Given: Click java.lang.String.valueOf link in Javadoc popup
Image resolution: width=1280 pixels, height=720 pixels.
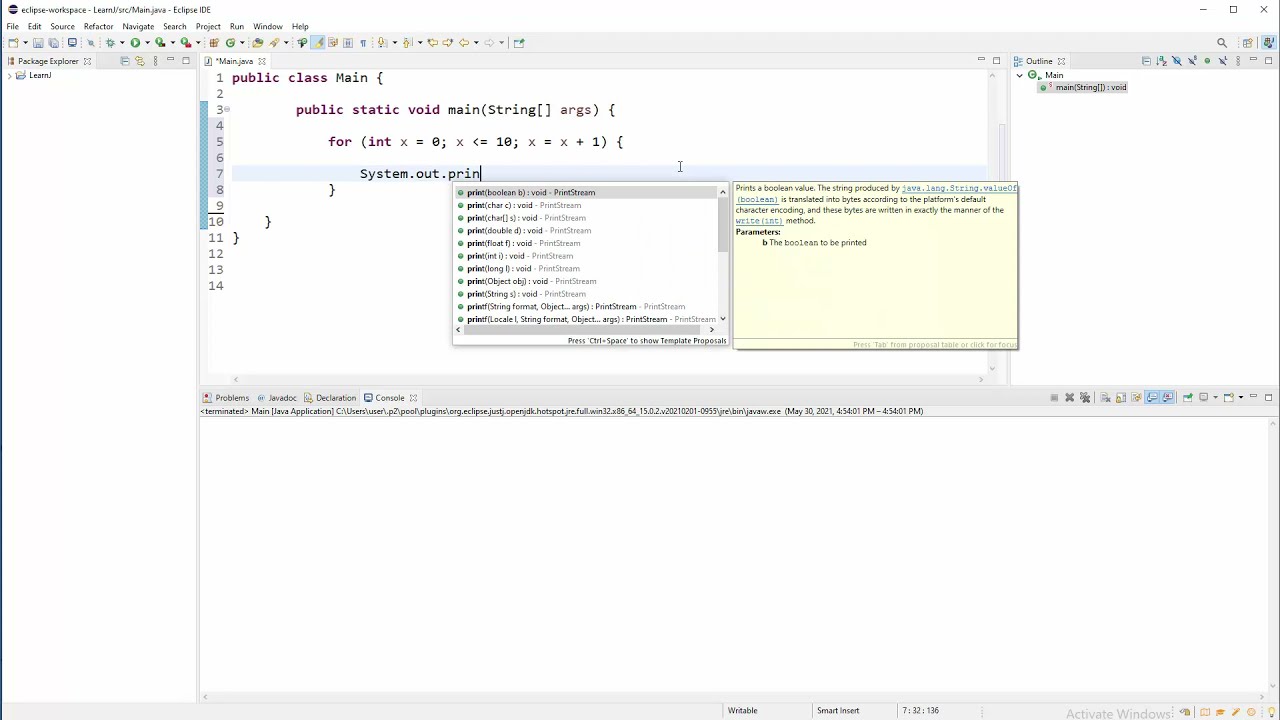Looking at the screenshot, I should coord(959,188).
